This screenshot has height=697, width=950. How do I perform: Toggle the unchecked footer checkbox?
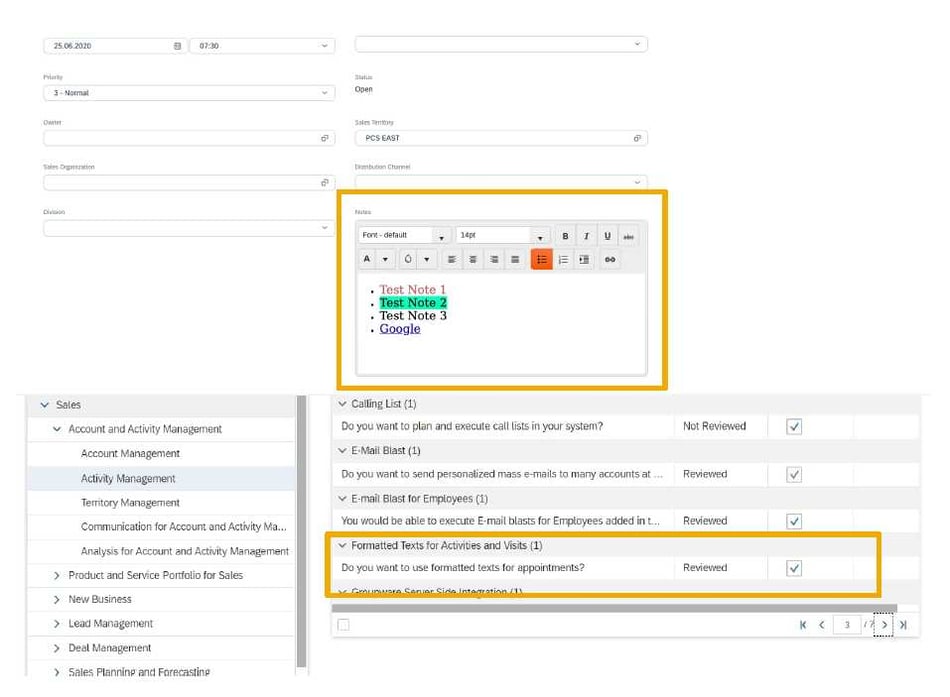pos(344,625)
